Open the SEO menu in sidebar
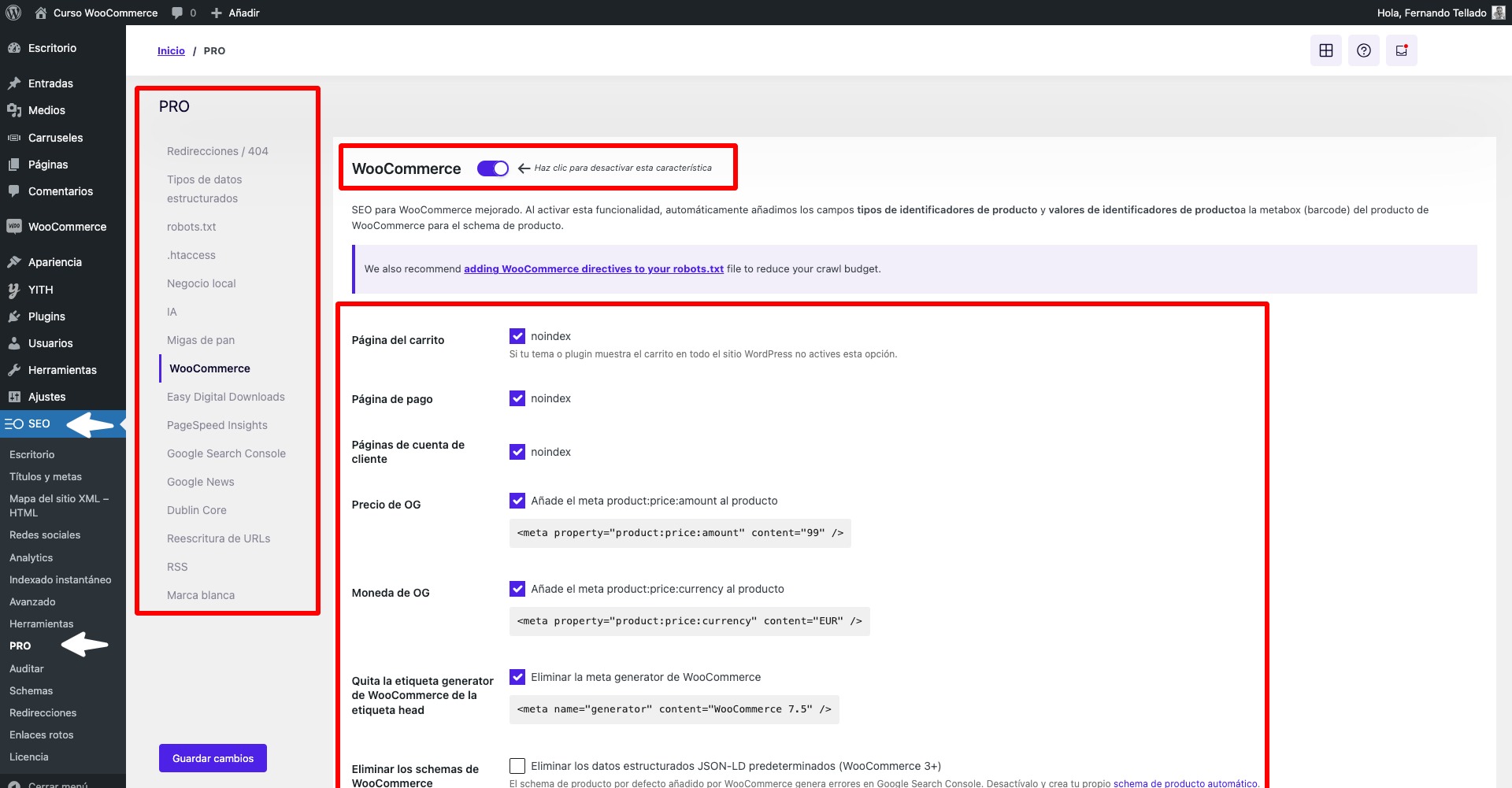This screenshot has width=1512, height=788. click(39, 424)
